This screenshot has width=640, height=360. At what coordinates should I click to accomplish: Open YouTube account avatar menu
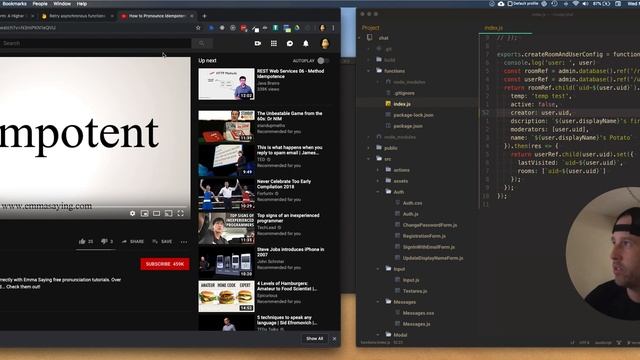[x=325, y=44]
